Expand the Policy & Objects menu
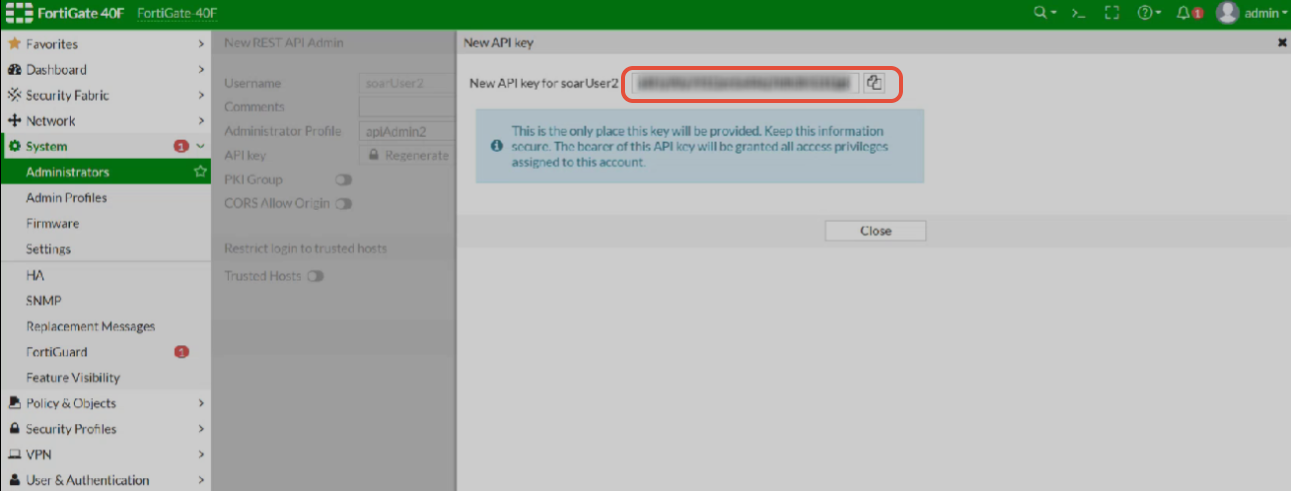The height and width of the screenshot is (491, 1291). click(x=105, y=404)
